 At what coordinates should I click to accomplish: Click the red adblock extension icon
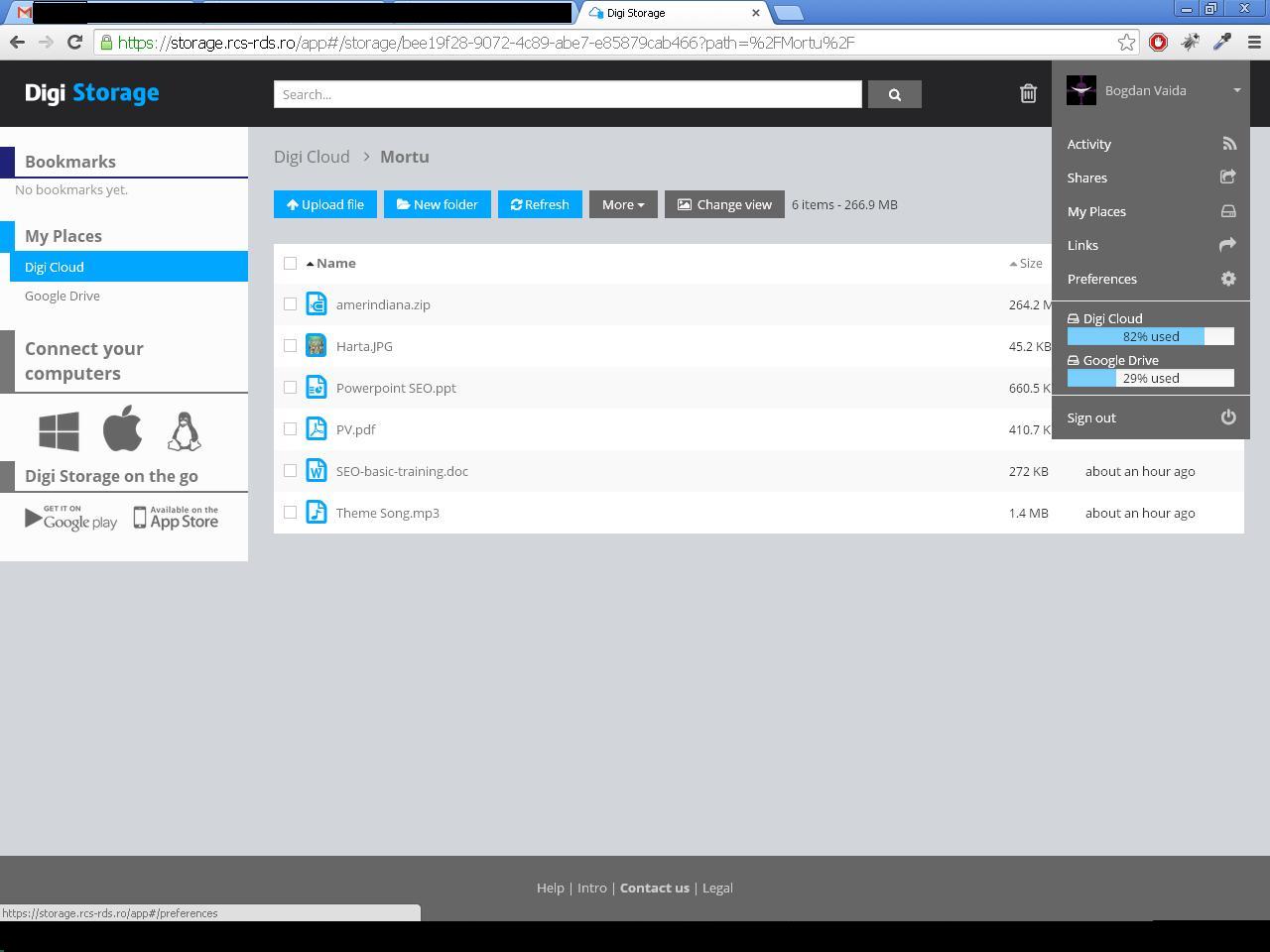[1158, 42]
